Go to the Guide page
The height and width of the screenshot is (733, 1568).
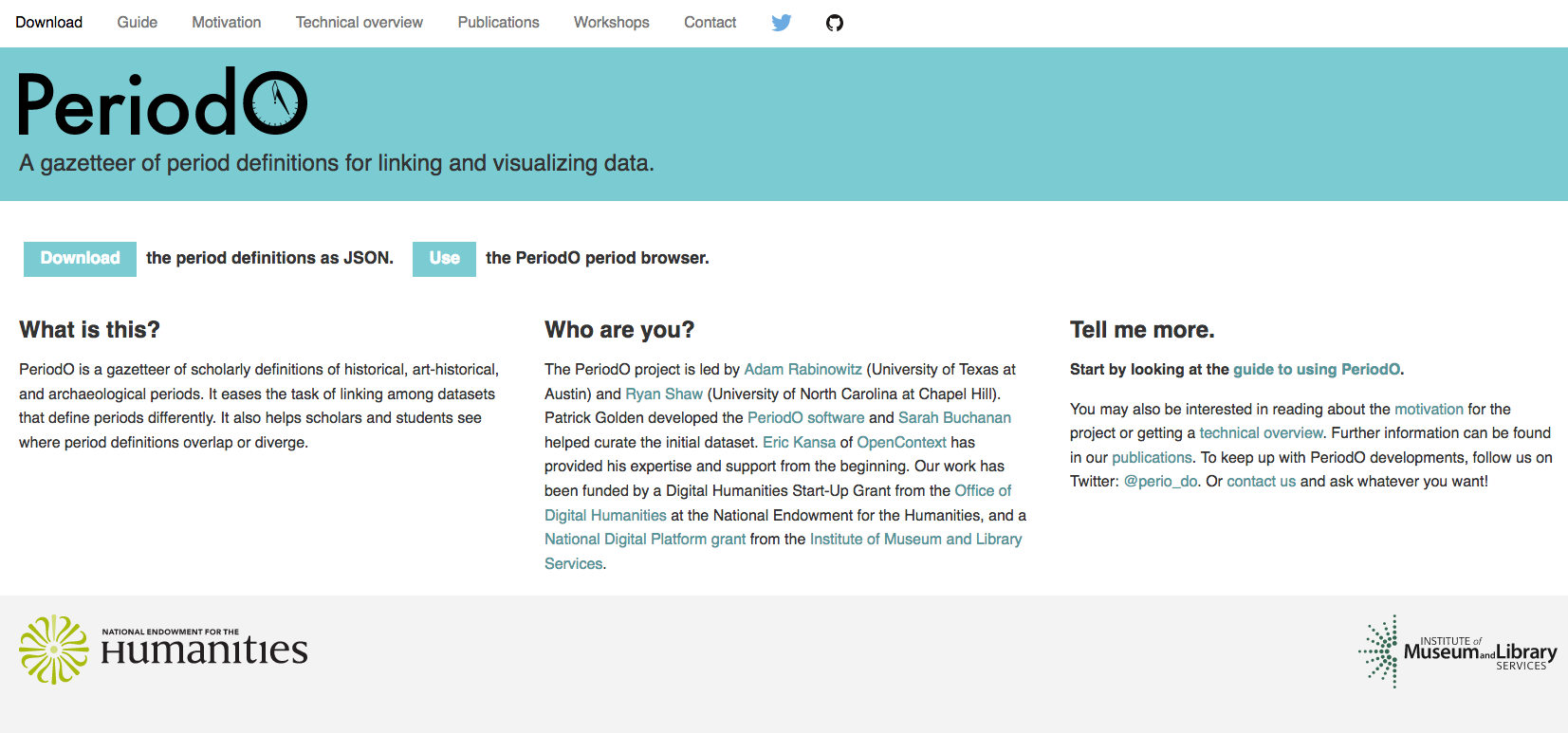pos(138,23)
